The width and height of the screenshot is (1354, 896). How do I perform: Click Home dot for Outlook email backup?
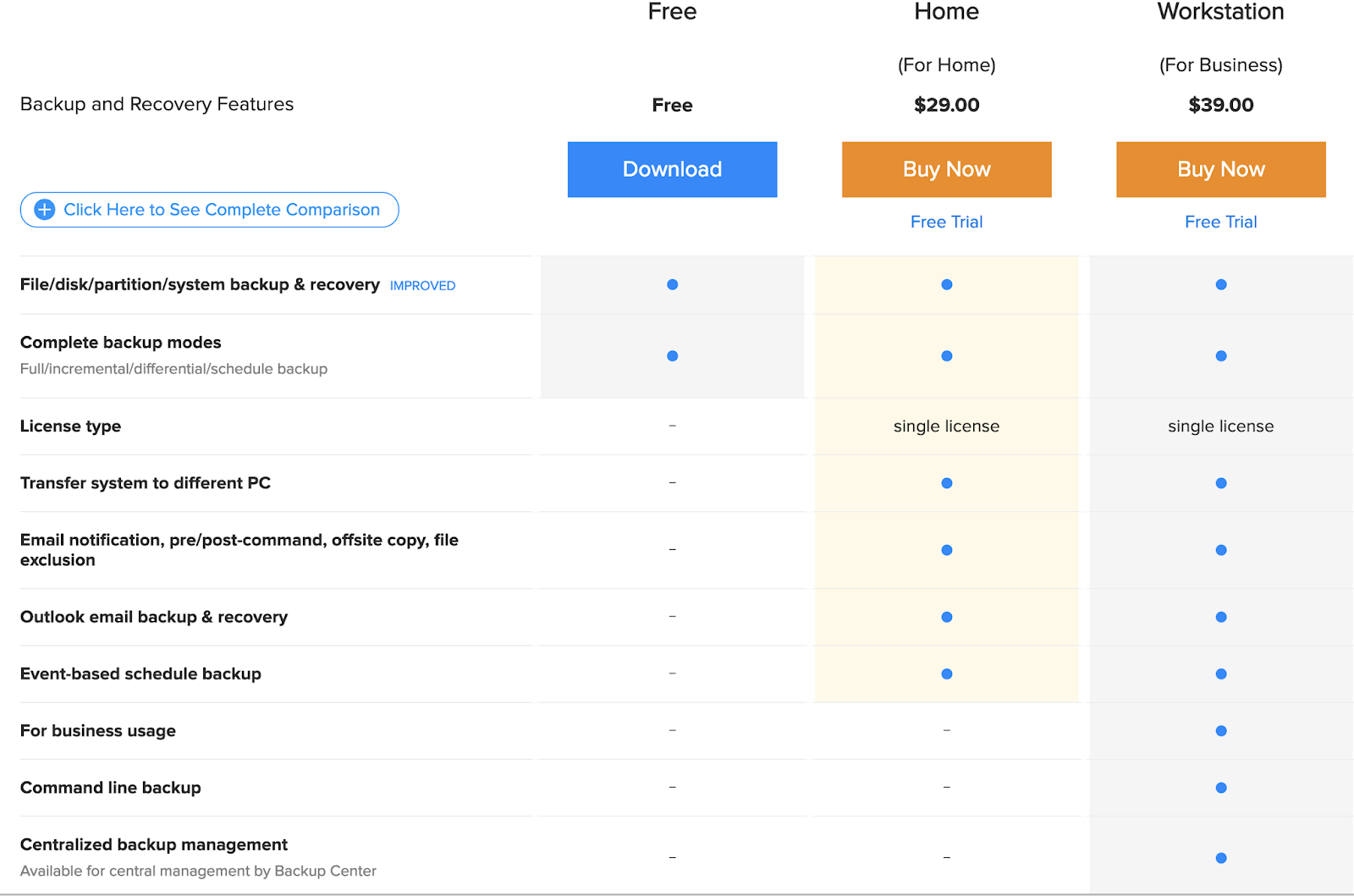[946, 617]
